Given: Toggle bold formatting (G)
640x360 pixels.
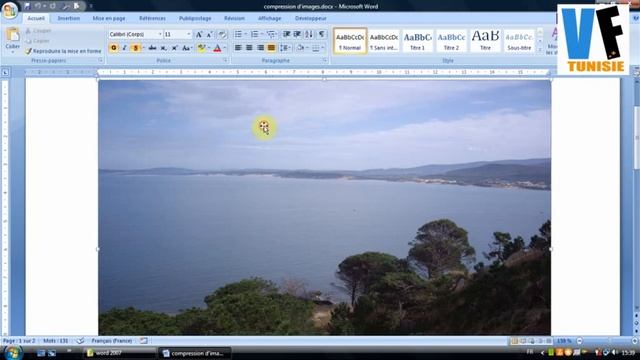Looking at the screenshot, I should [113, 48].
